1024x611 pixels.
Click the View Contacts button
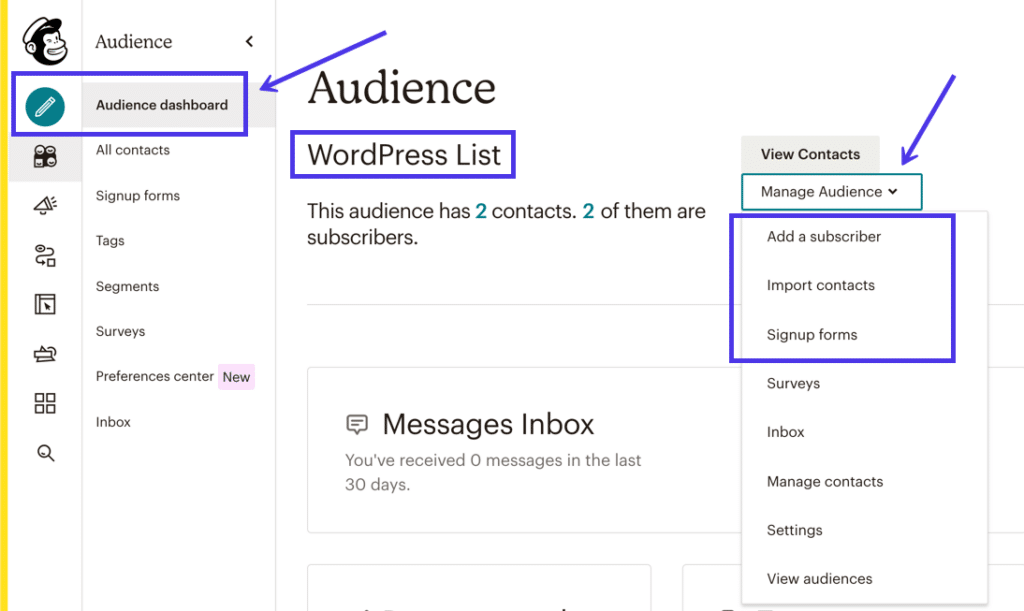810,154
